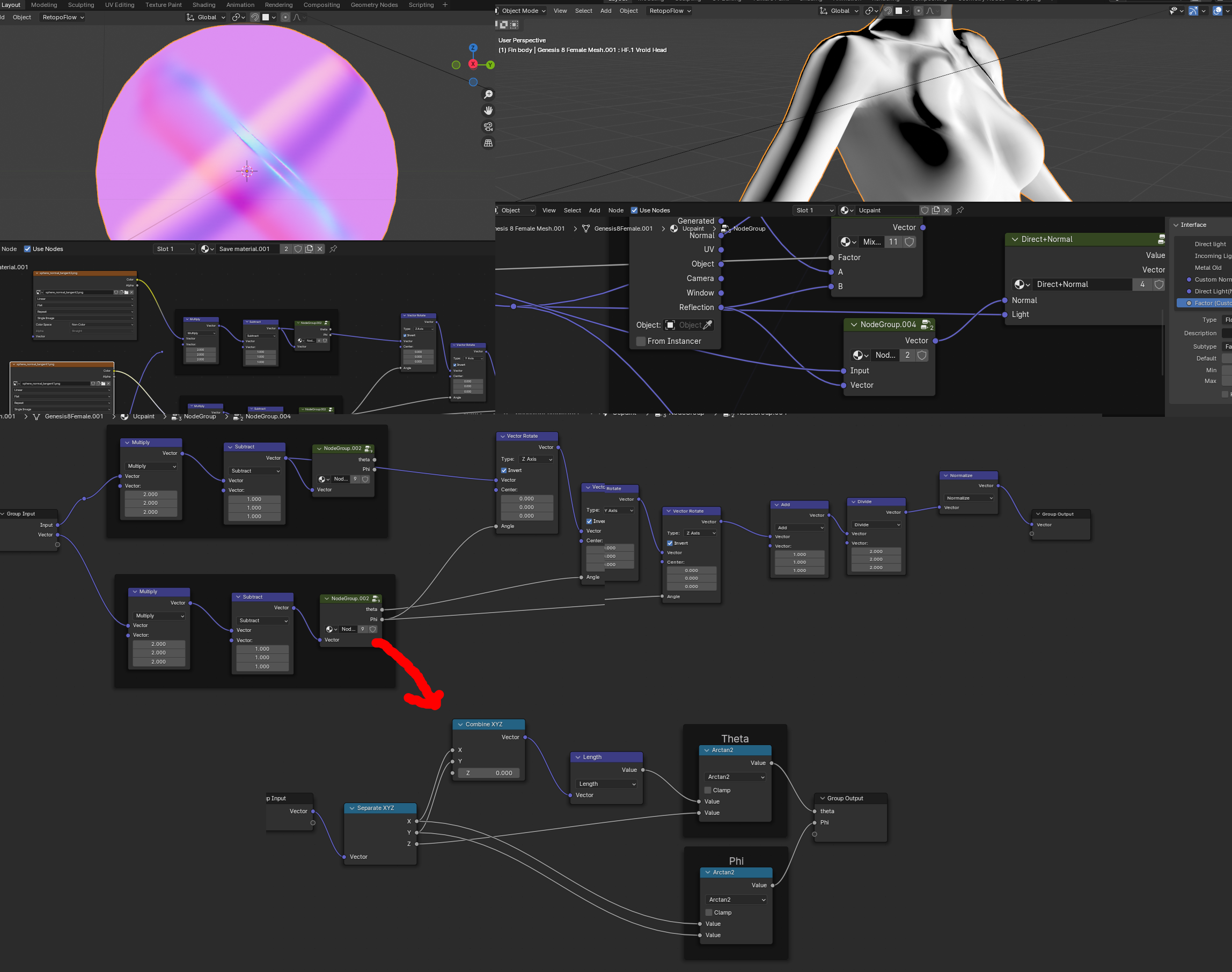Open the Slot 1 dropdown next to Upcaint
The image size is (1232, 972).
pyautogui.click(x=813, y=210)
